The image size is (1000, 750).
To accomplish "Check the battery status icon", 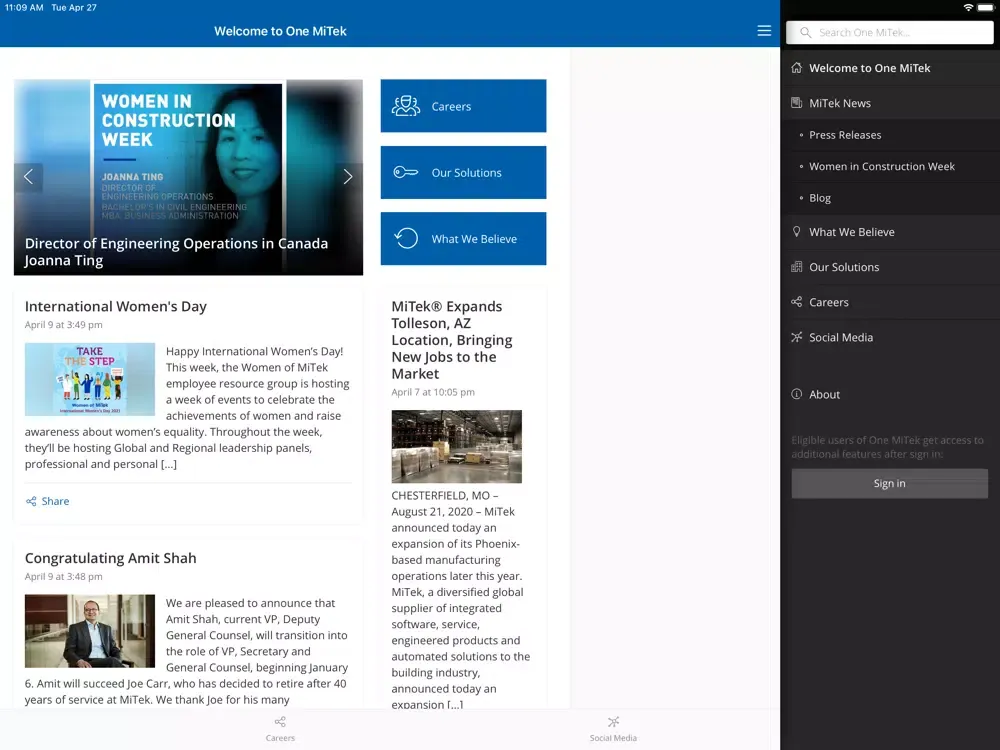I will click(985, 8).
